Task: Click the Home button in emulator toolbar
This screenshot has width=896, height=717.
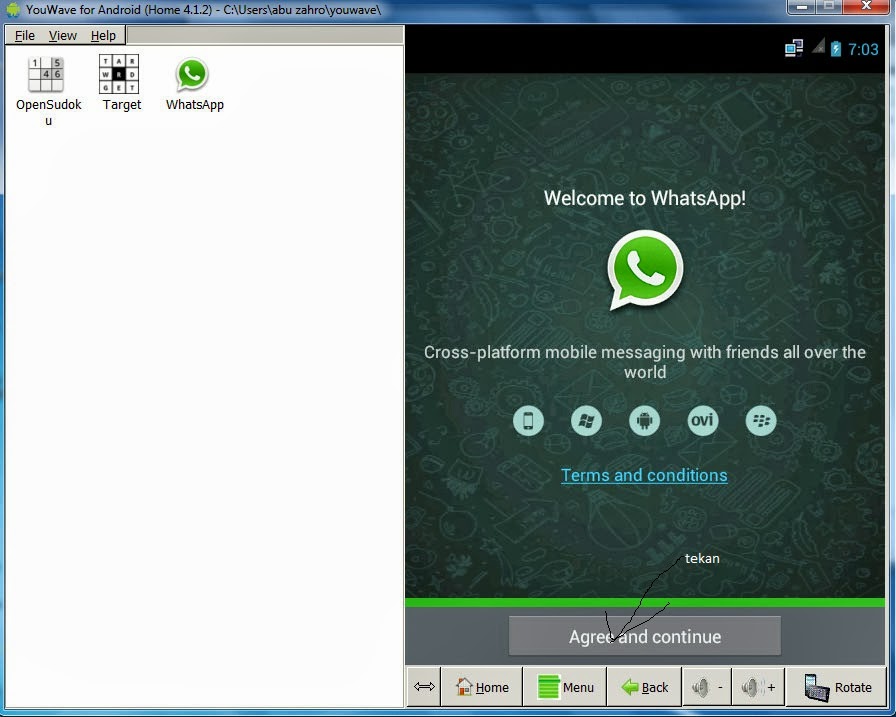Action: pyautogui.click(x=482, y=687)
